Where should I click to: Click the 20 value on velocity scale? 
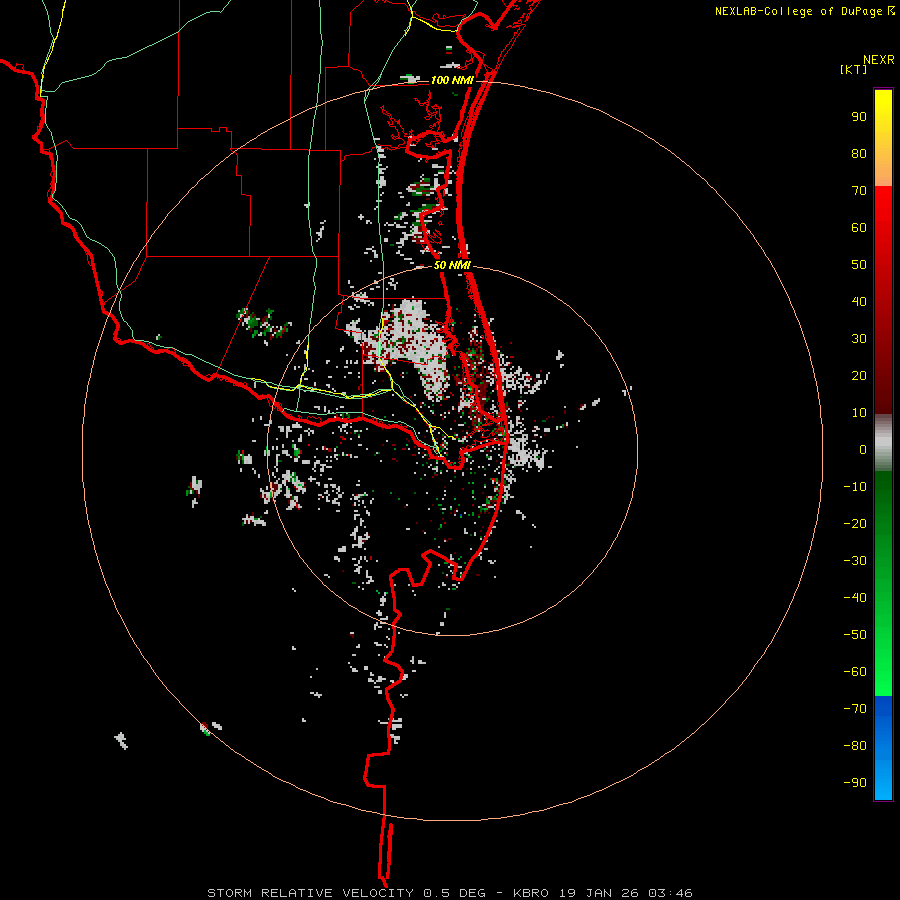[x=859, y=375]
